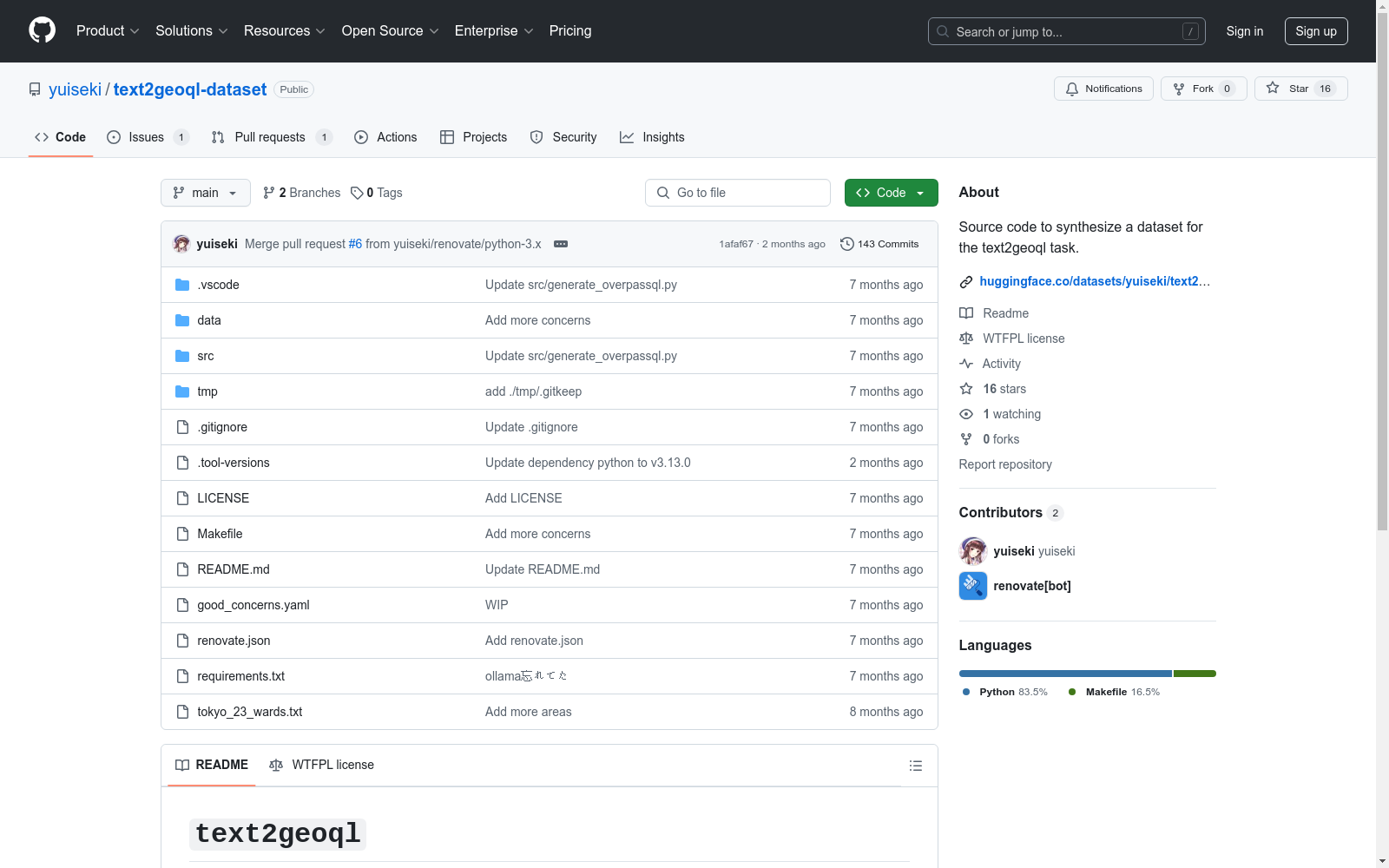
Task: Open the yuiseki owner link
Action: [75, 89]
